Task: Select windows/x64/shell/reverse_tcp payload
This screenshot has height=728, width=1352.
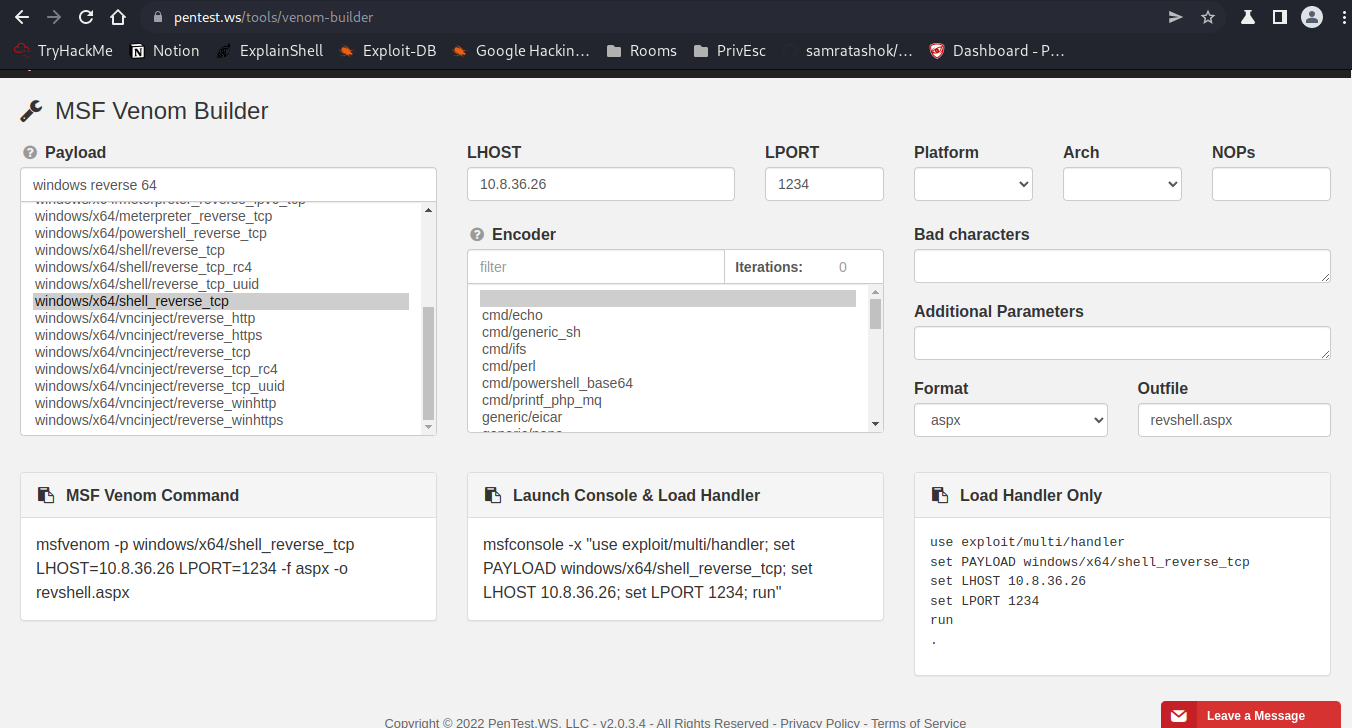Action: [x=221, y=250]
